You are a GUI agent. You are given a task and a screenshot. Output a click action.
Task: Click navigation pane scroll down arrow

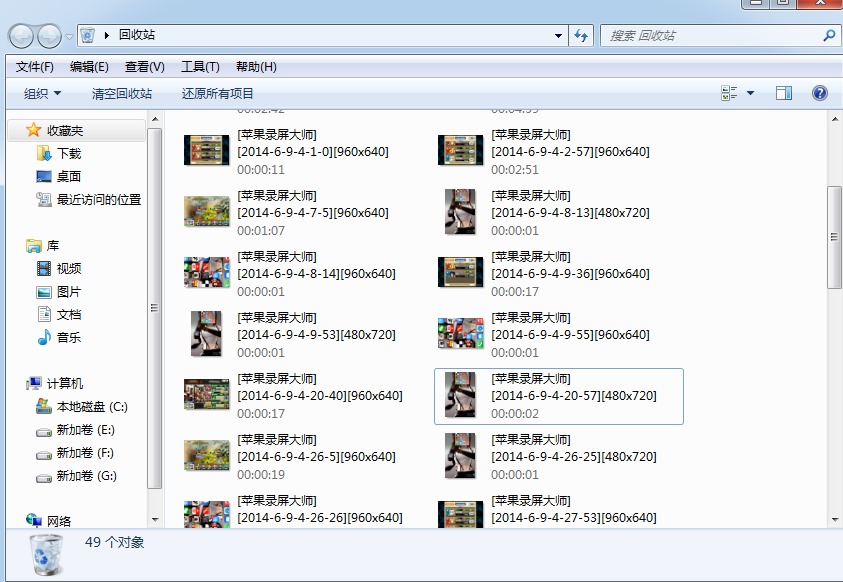155,520
